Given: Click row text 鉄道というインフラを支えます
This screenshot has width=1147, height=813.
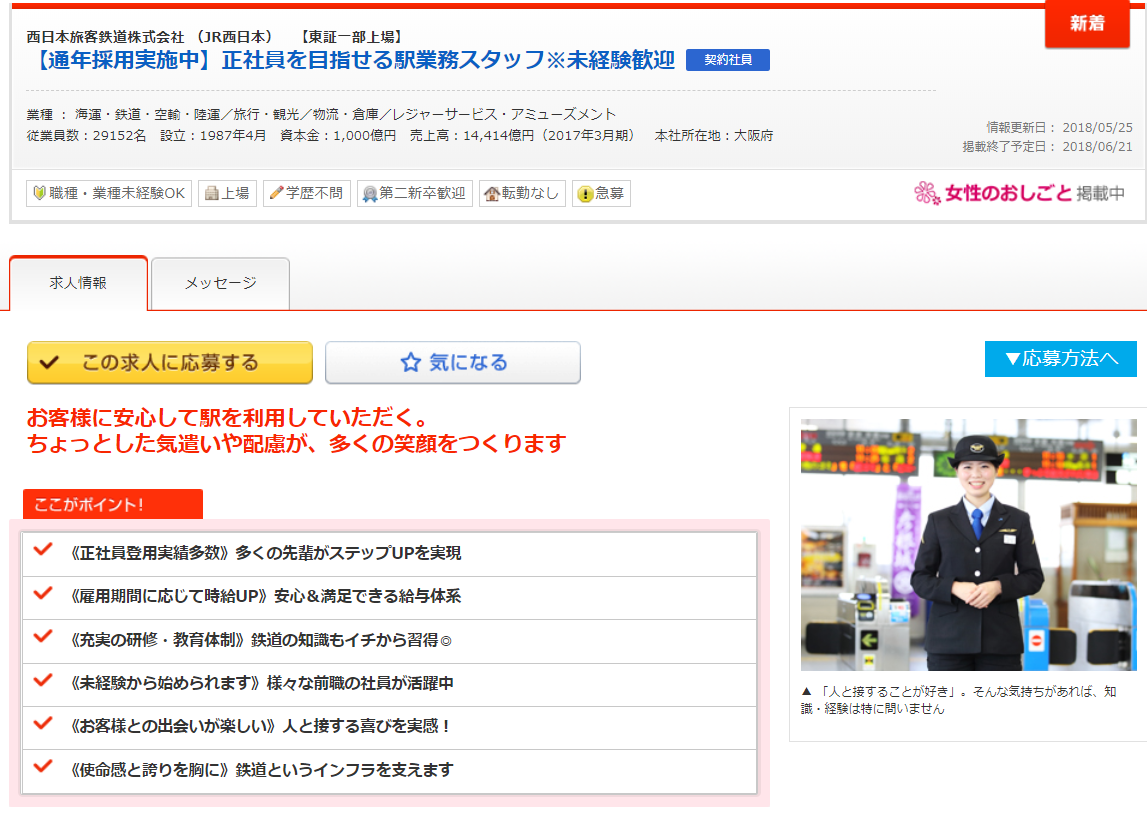Looking at the screenshot, I should point(345,770).
